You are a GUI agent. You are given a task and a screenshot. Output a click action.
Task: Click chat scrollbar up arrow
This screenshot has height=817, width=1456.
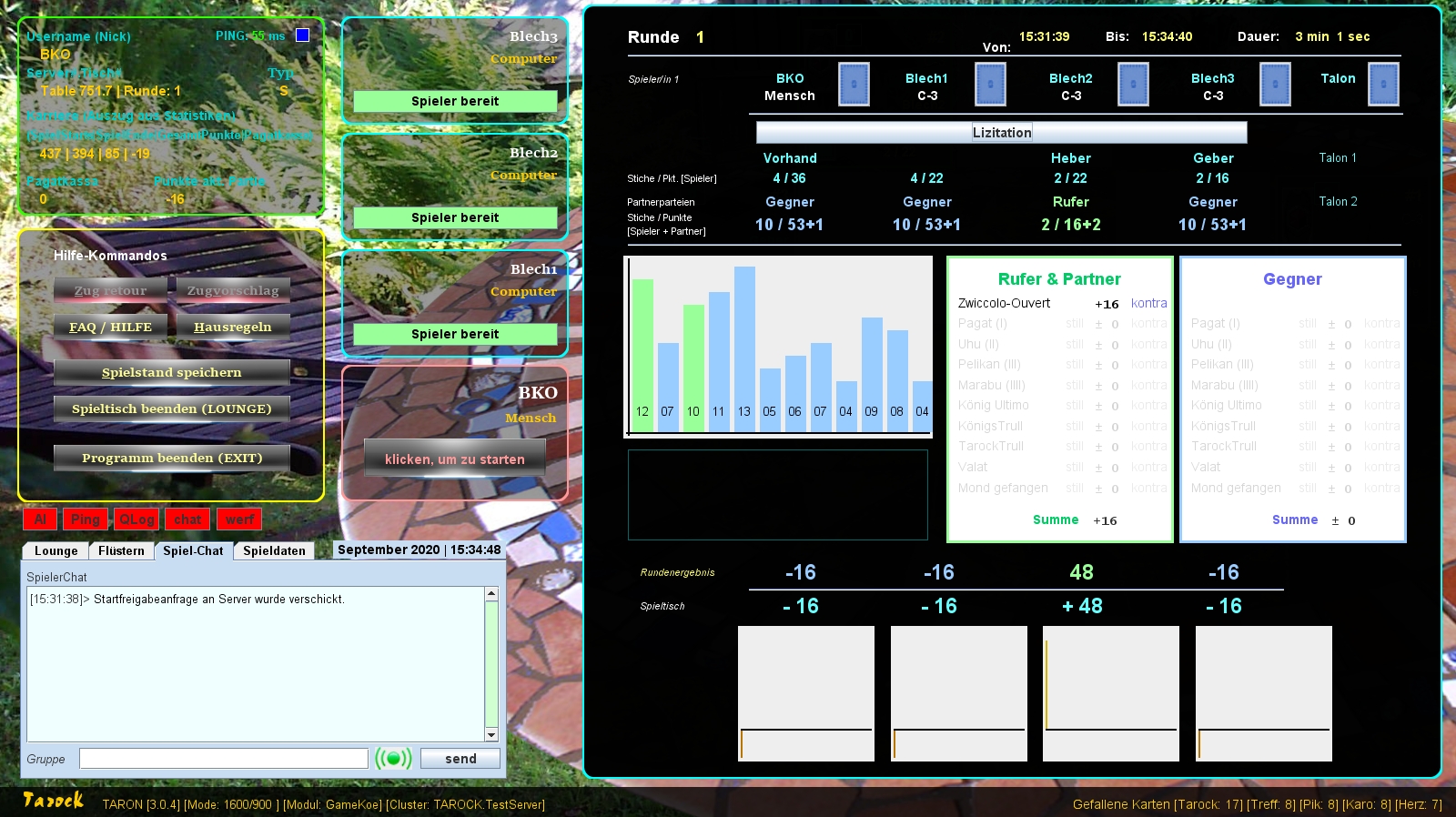pyautogui.click(x=491, y=594)
